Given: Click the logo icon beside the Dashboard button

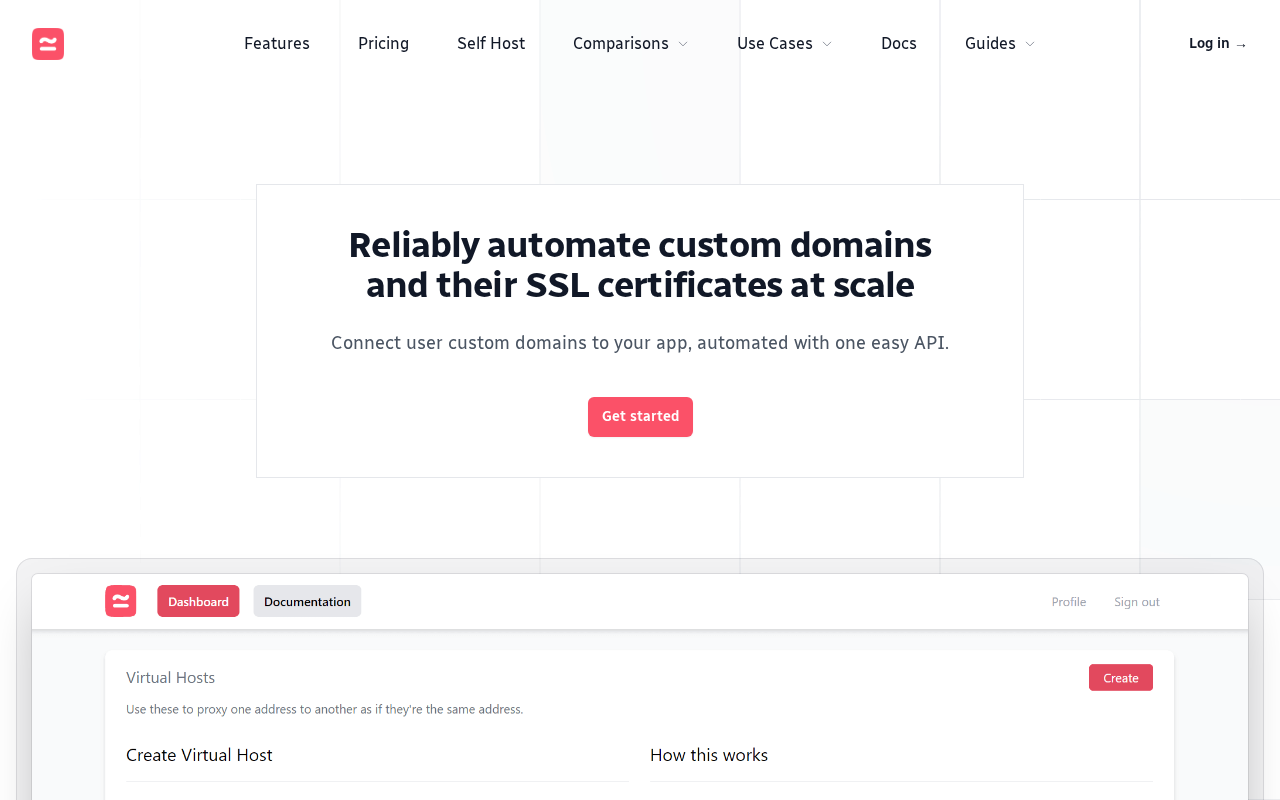Looking at the screenshot, I should (x=121, y=601).
